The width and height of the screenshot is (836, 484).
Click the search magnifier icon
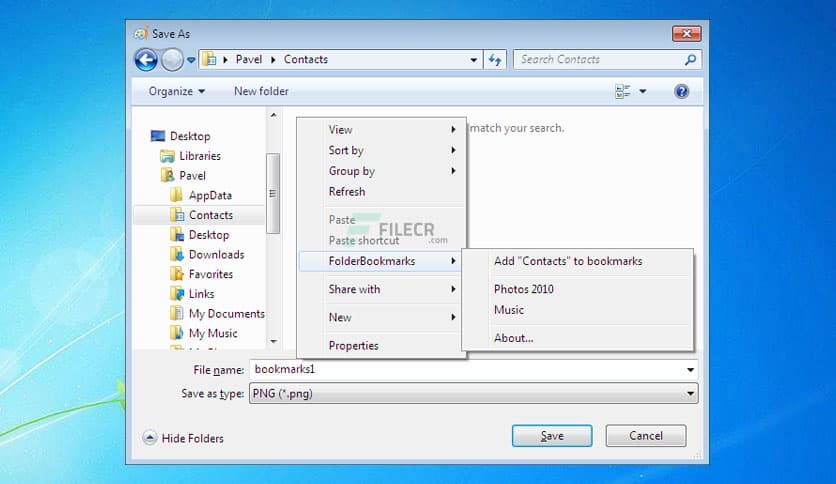tap(690, 60)
